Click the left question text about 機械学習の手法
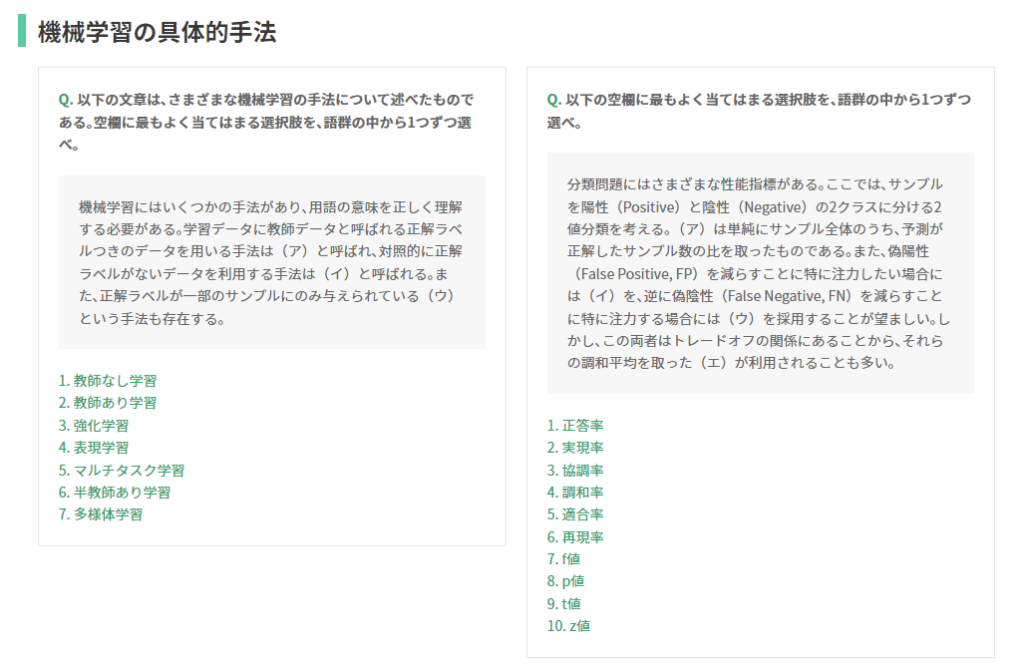 266,122
